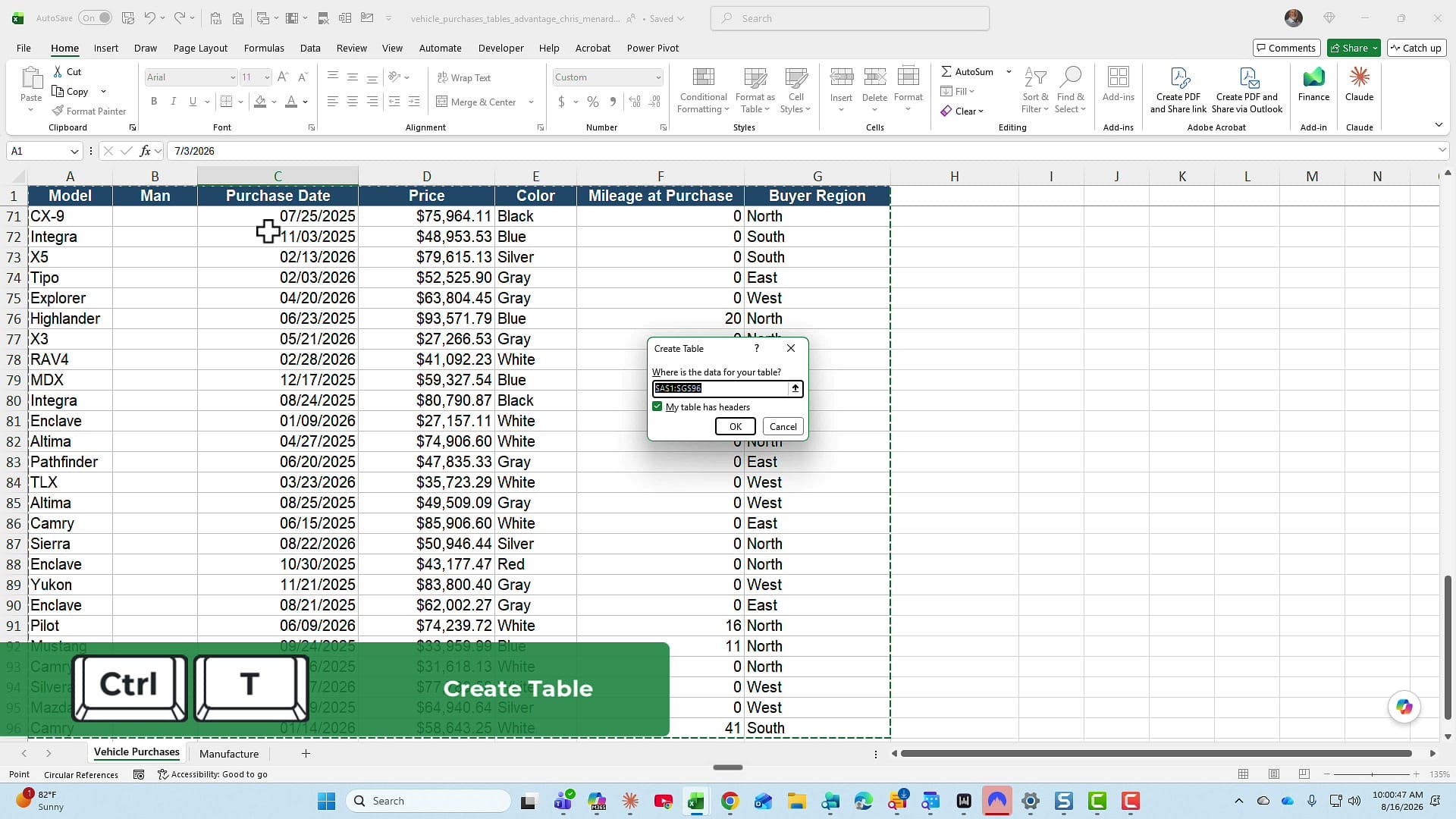Switch to the Manufacture sheet
Screen dimensions: 1456x819
(x=229, y=754)
